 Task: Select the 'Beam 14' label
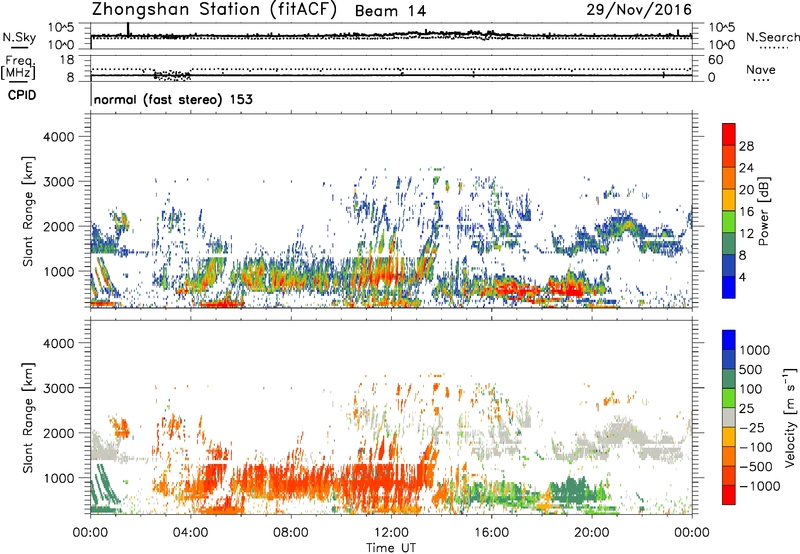tap(390, 11)
